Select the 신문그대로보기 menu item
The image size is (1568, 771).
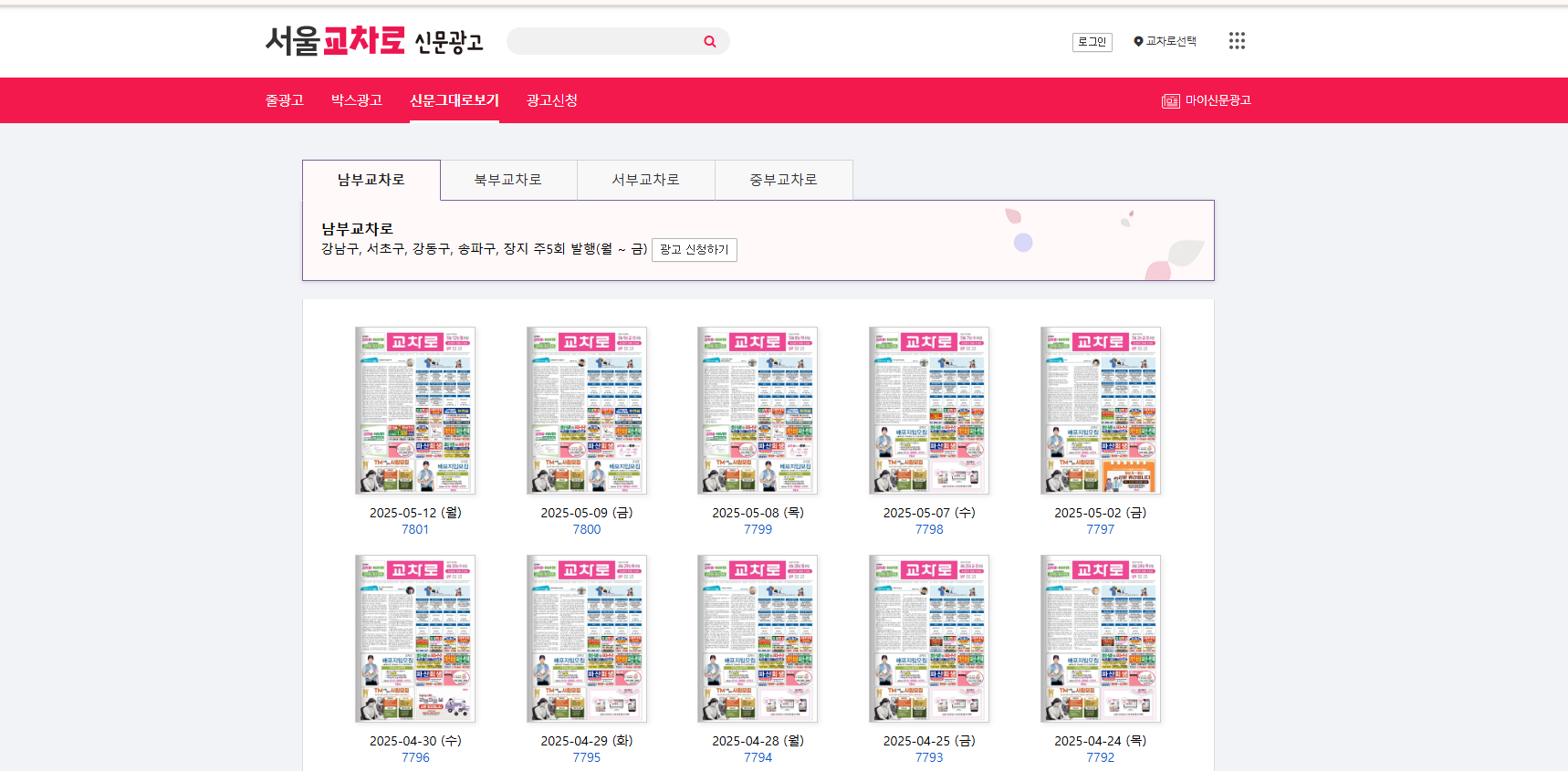455,100
